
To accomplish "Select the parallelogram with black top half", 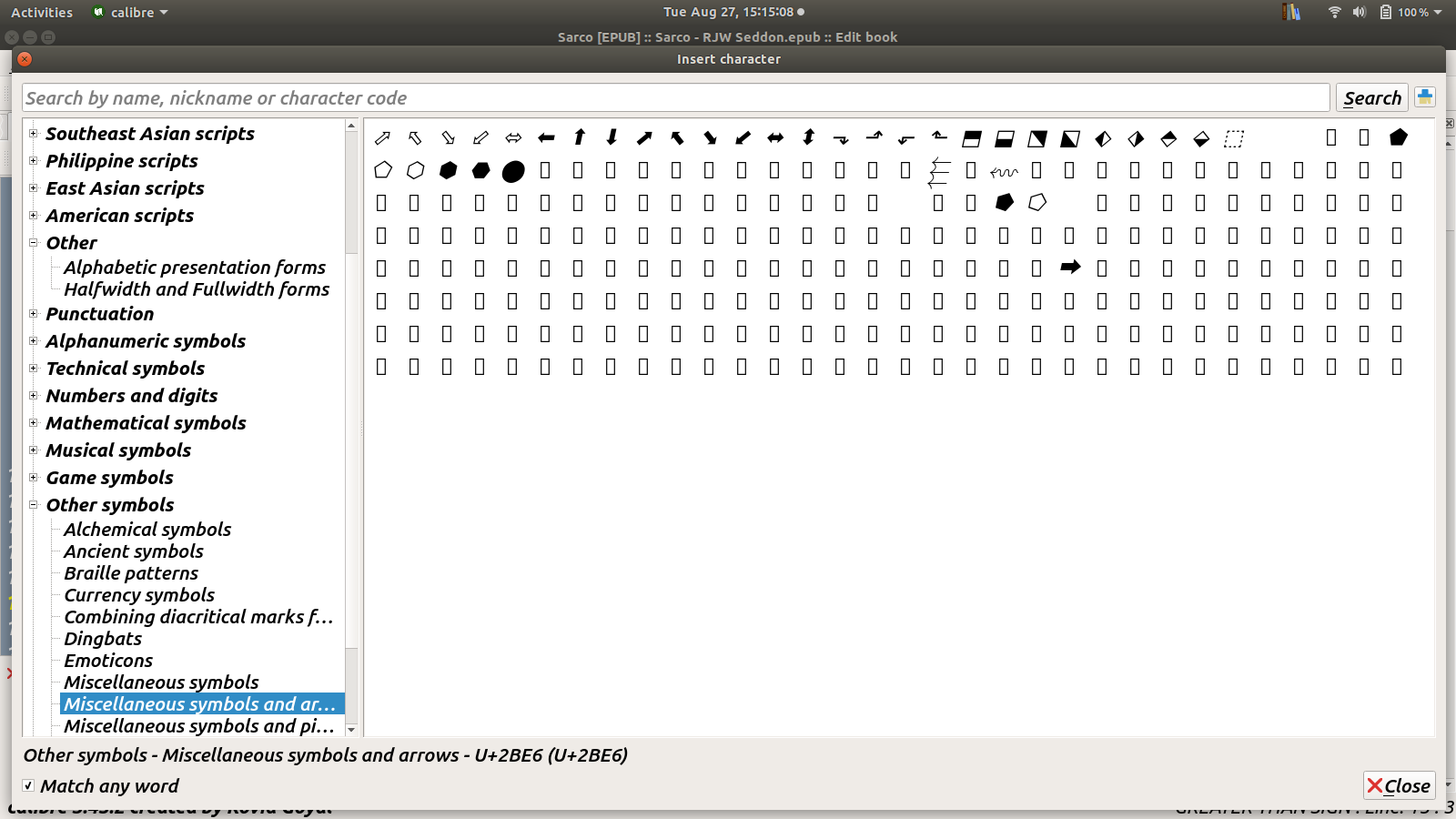I will coord(972,139).
